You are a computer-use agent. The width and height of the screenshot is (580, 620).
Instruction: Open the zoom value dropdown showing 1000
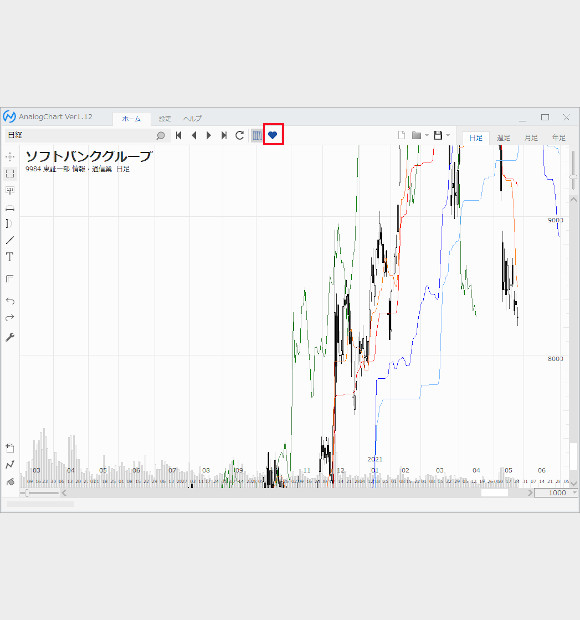pyautogui.click(x=574, y=493)
